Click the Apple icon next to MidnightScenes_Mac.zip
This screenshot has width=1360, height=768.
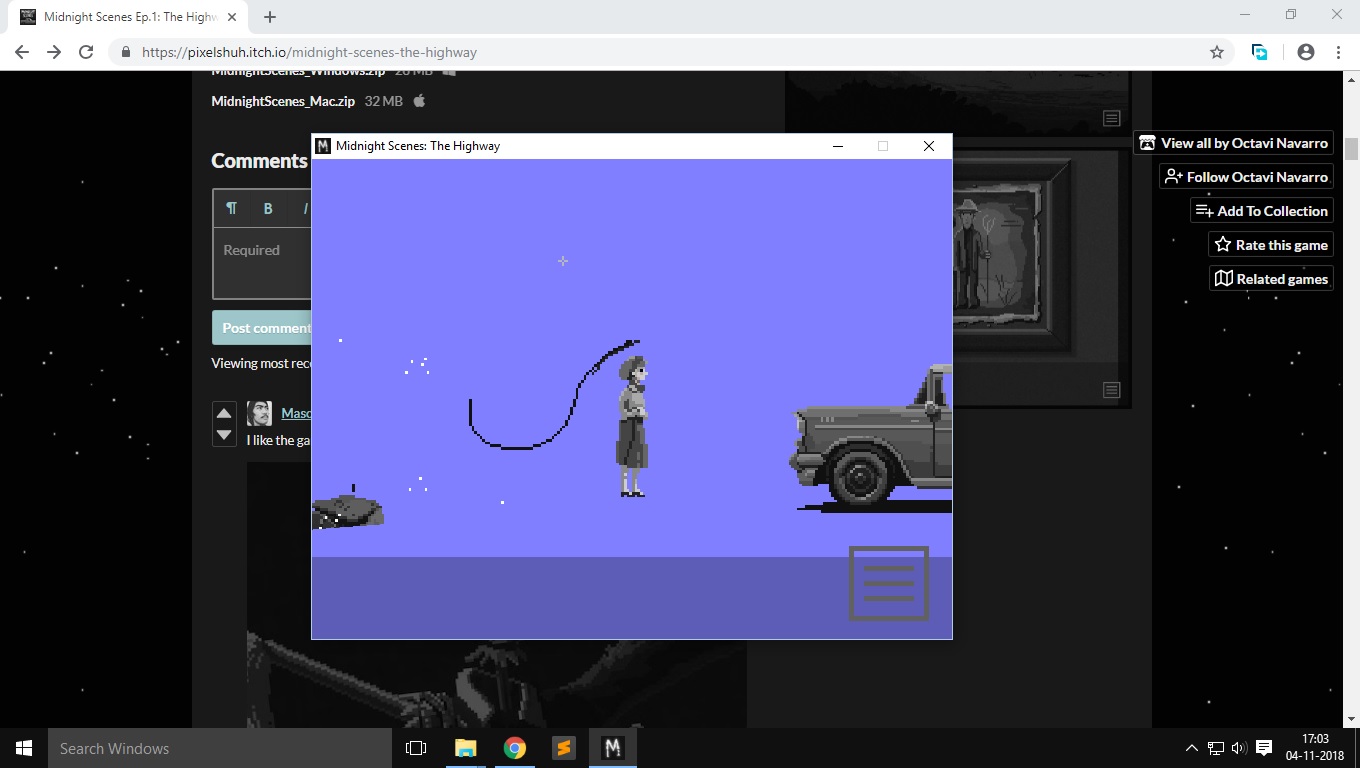click(420, 101)
